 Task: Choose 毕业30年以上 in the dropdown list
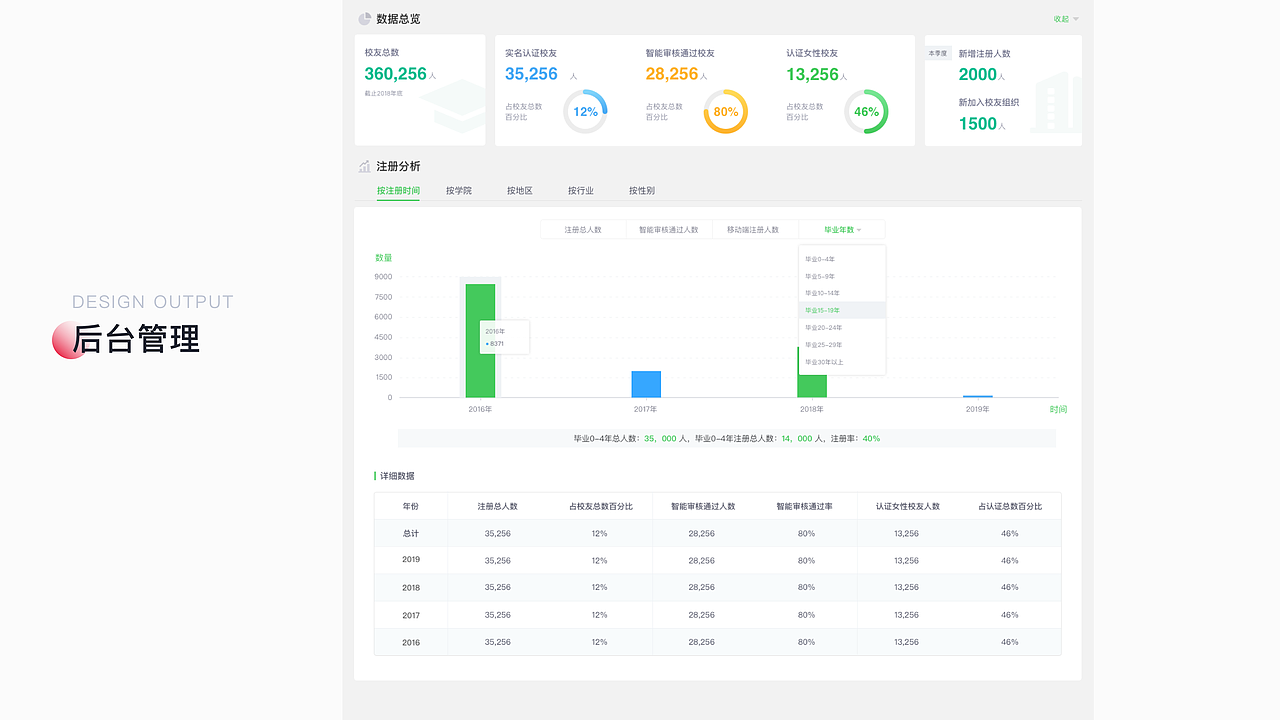pos(842,361)
